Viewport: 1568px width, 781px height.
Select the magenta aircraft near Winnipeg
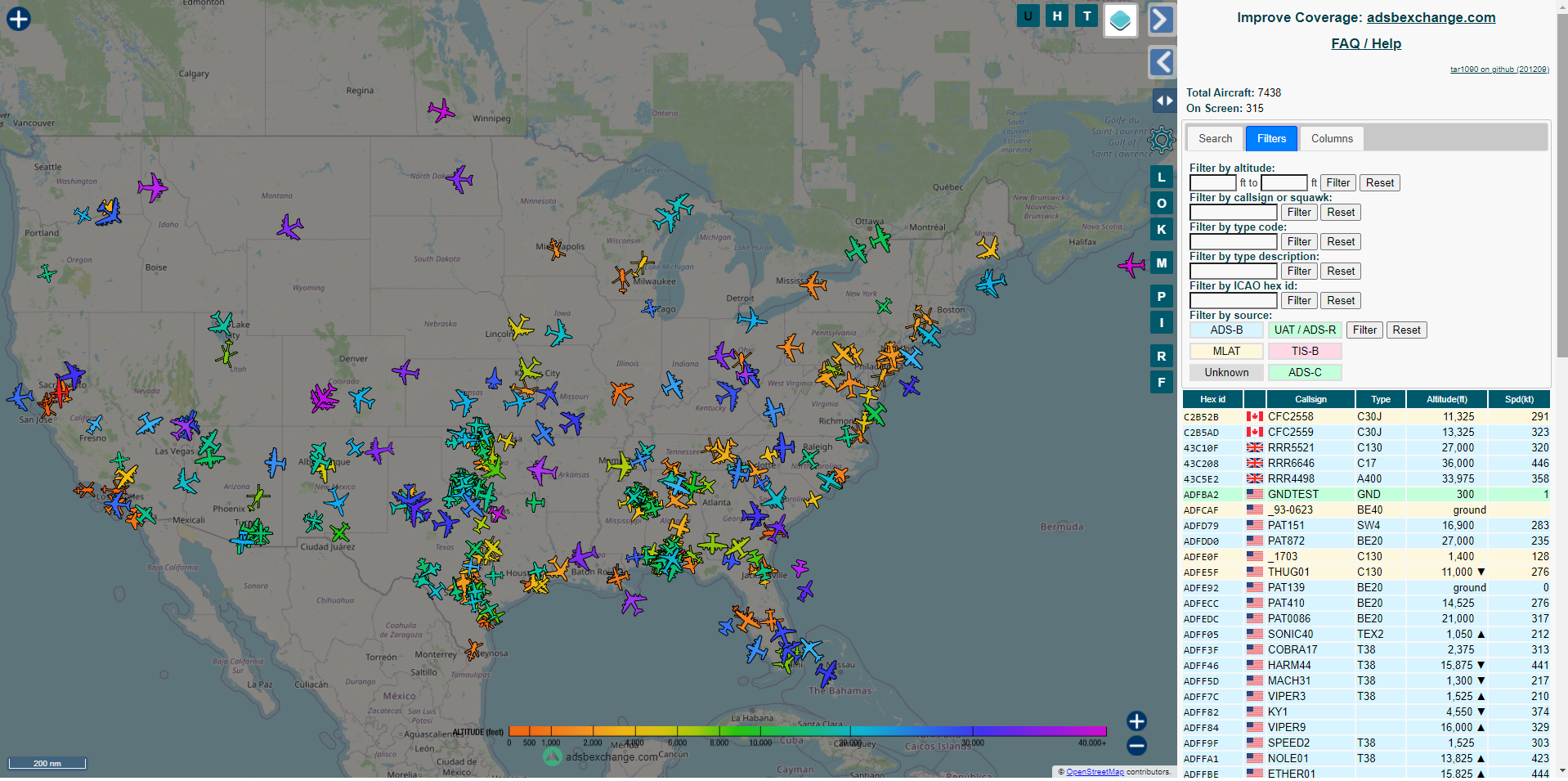tap(441, 110)
